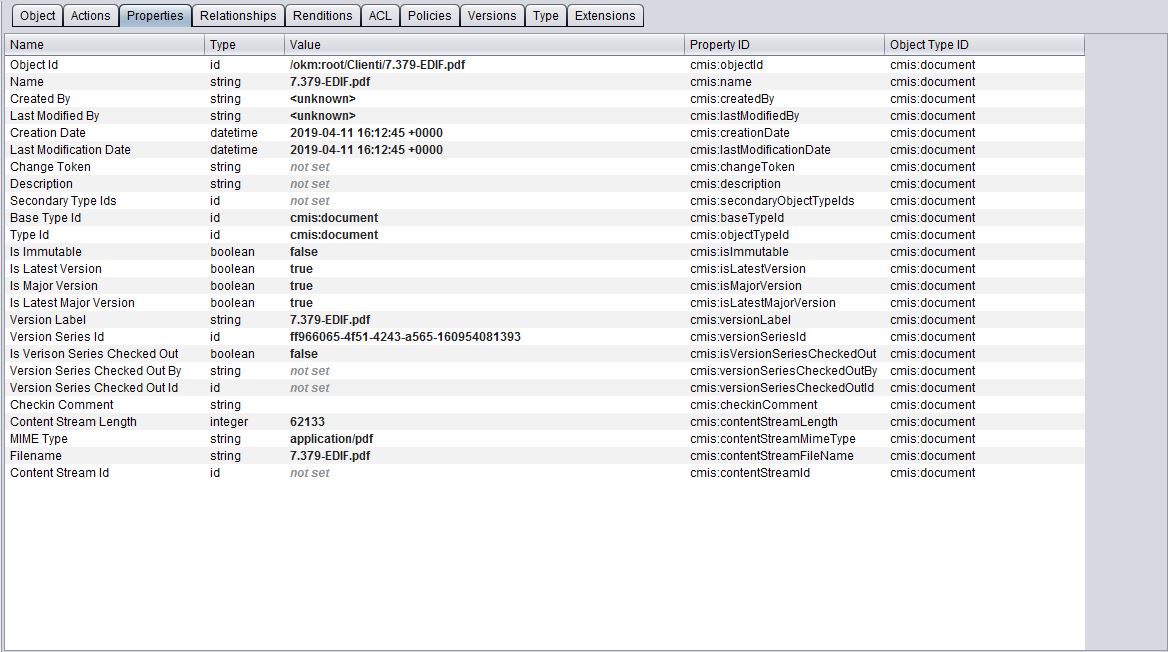Open the Renditions tab
Viewport: 1168px width, 652px height.
pos(324,16)
